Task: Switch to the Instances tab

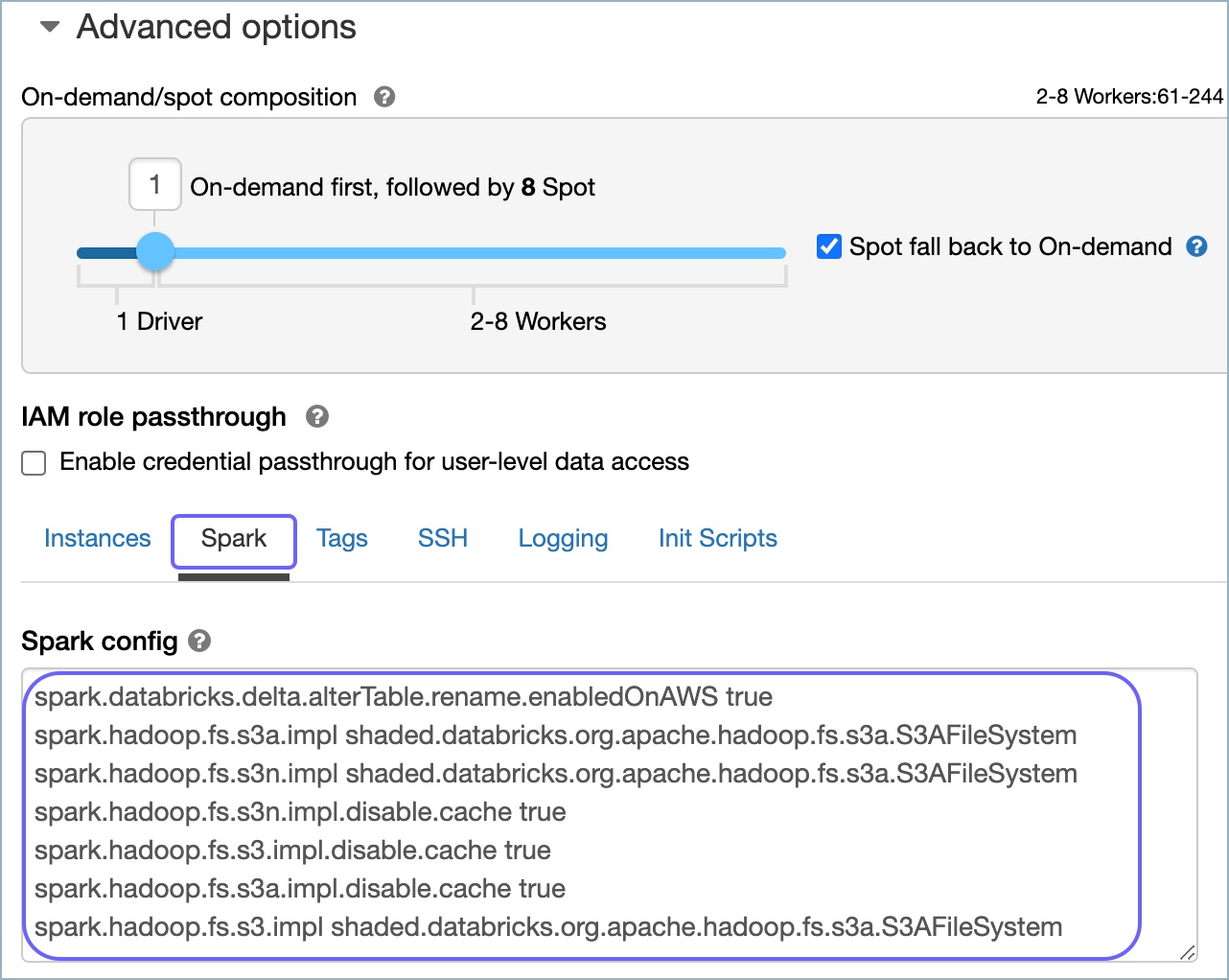Action: (98, 538)
